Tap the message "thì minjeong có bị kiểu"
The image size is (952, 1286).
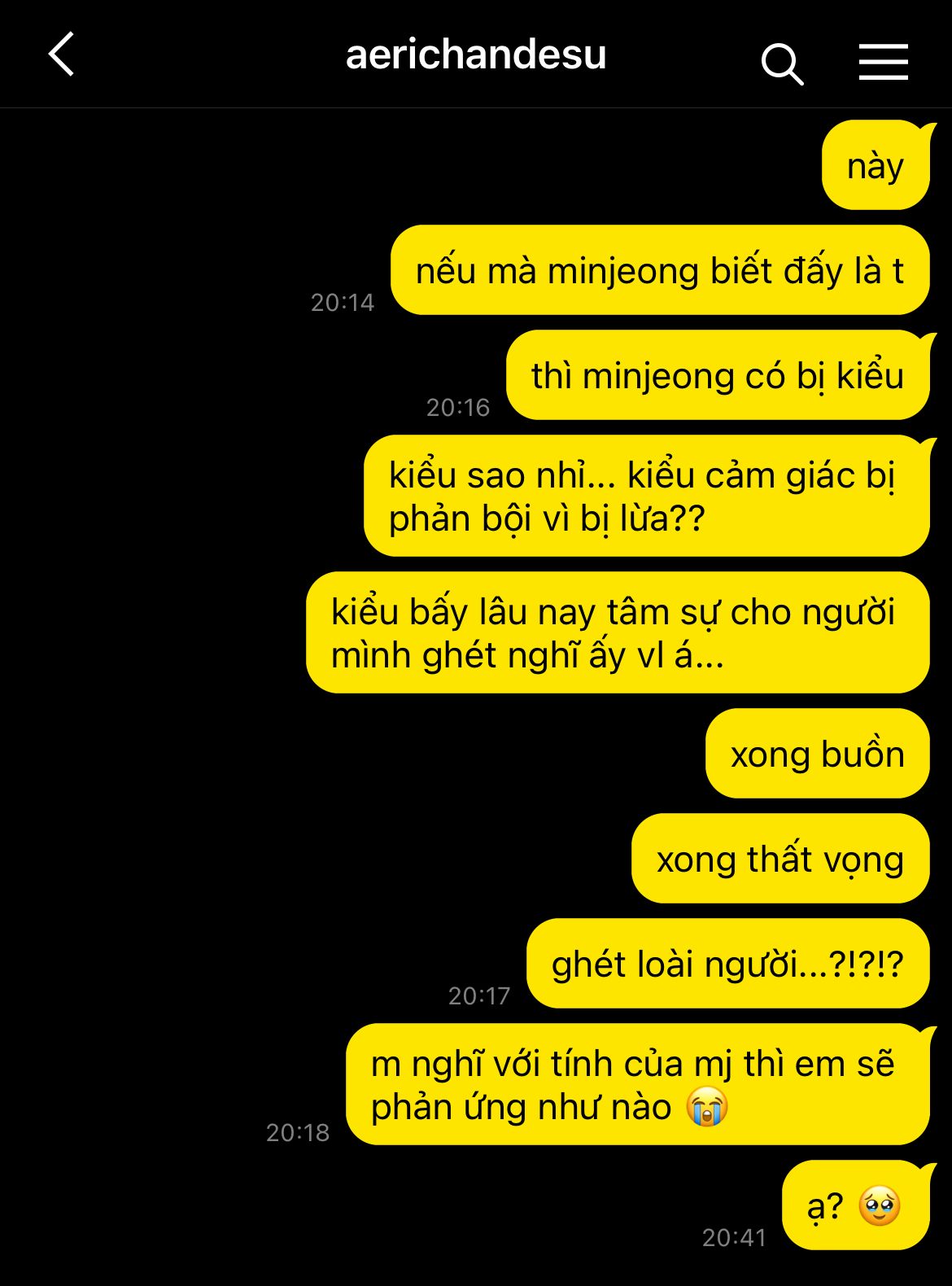tap(718, 375)
